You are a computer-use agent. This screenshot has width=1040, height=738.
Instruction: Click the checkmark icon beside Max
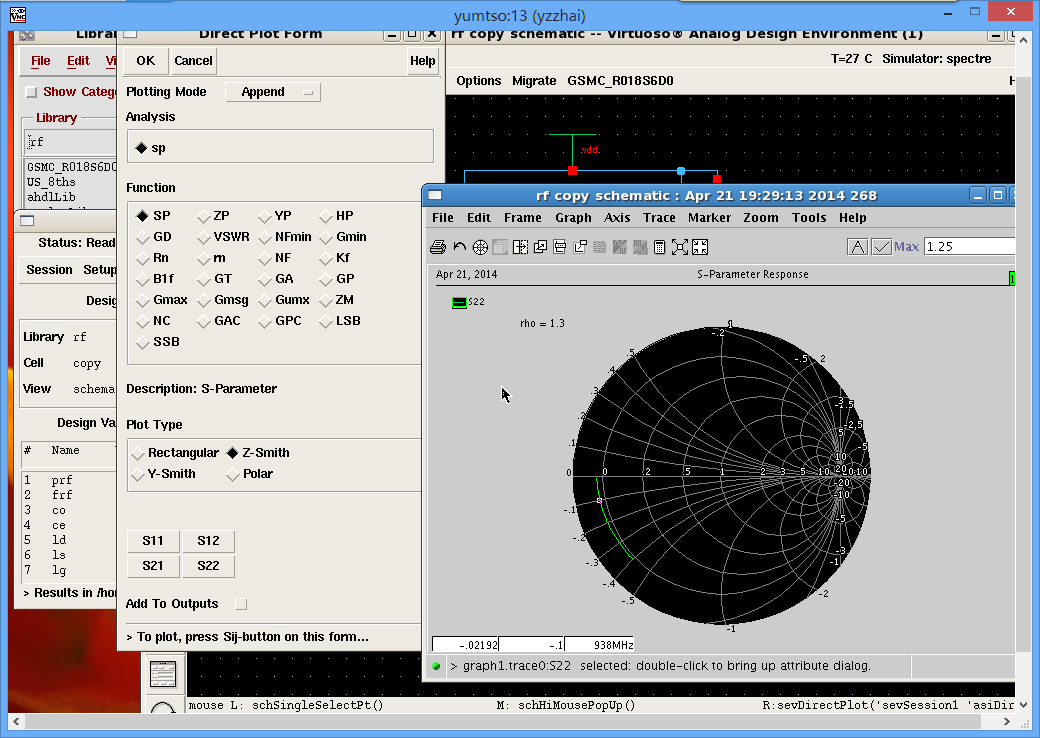click(x=881, y=247)
